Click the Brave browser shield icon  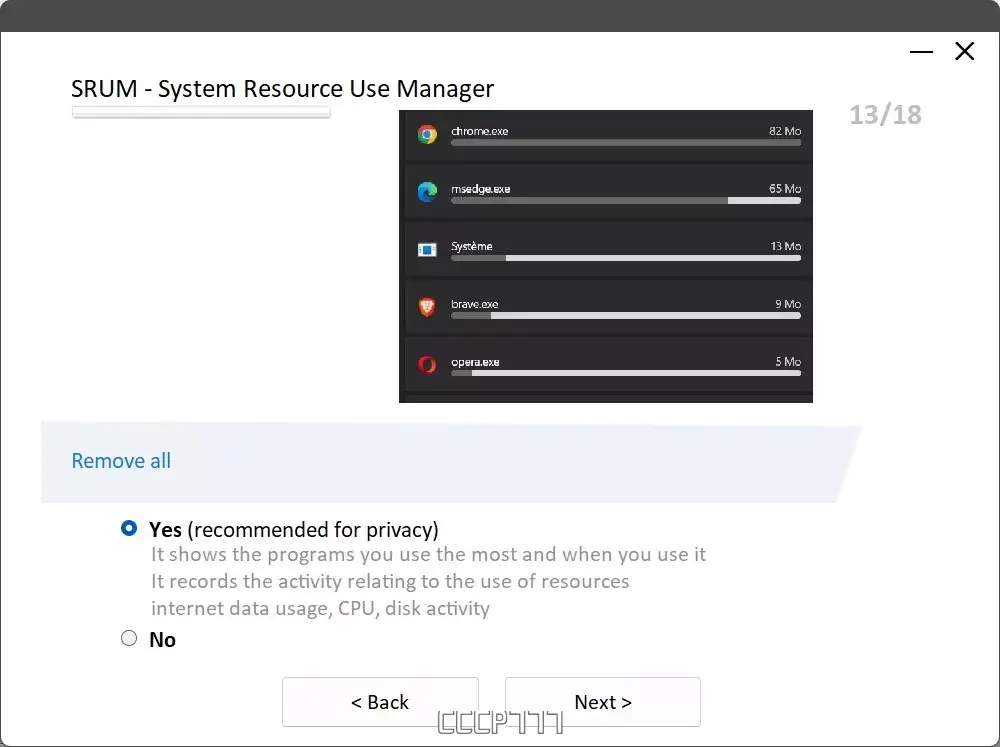(426, 305)
